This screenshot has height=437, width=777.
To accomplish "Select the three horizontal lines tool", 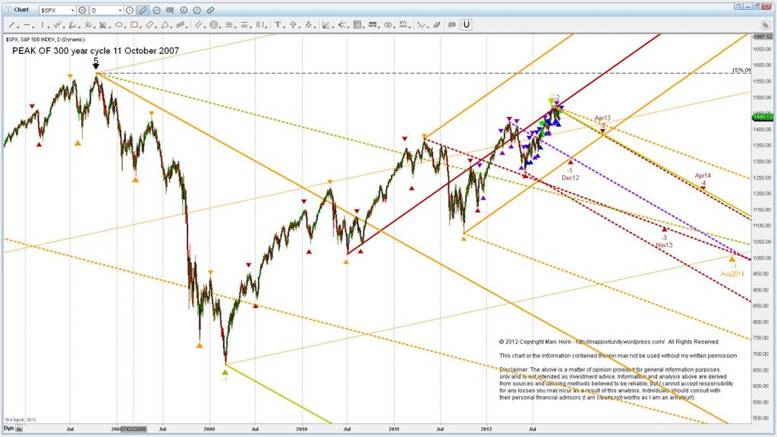I will tap(228, 25).
